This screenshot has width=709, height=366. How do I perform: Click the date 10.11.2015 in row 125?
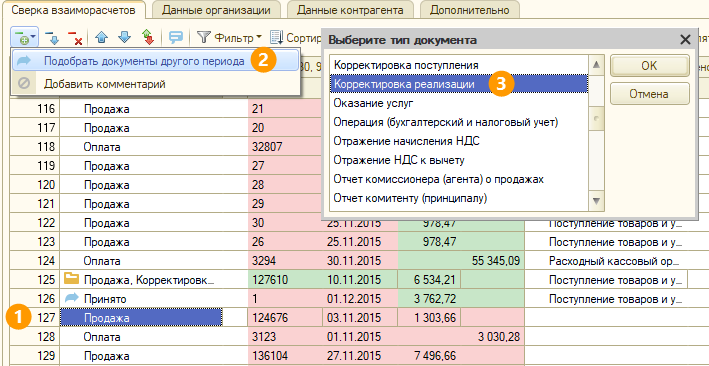[354, 280]
